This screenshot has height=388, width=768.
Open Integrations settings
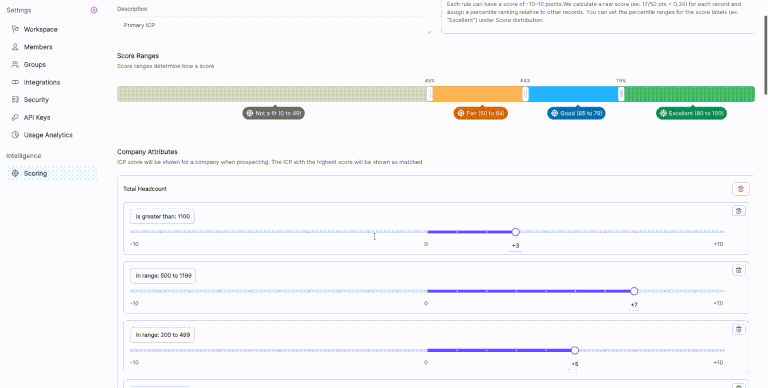pos(42,82)
